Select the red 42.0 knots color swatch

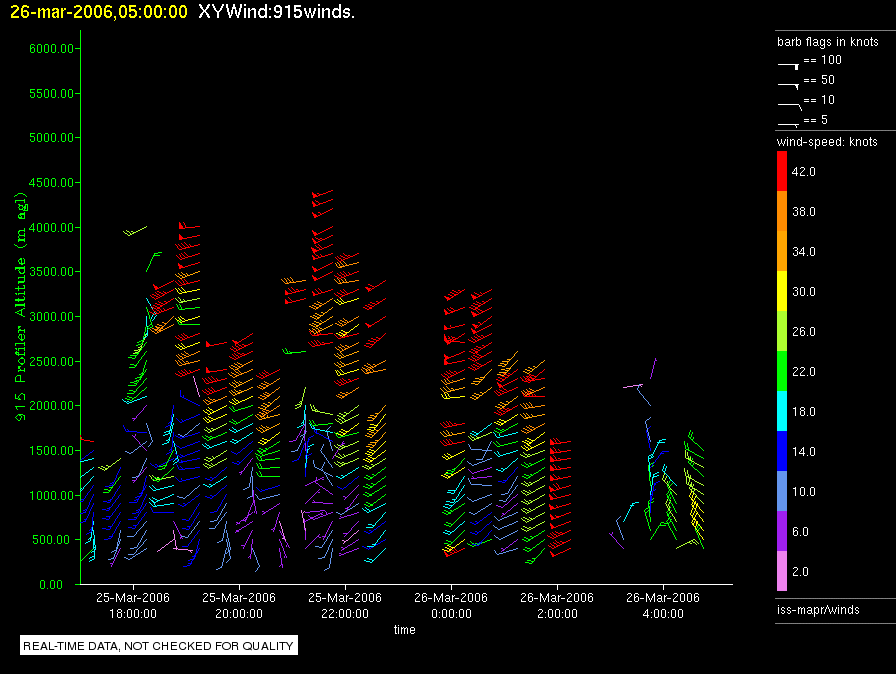(x=783, y=172)
